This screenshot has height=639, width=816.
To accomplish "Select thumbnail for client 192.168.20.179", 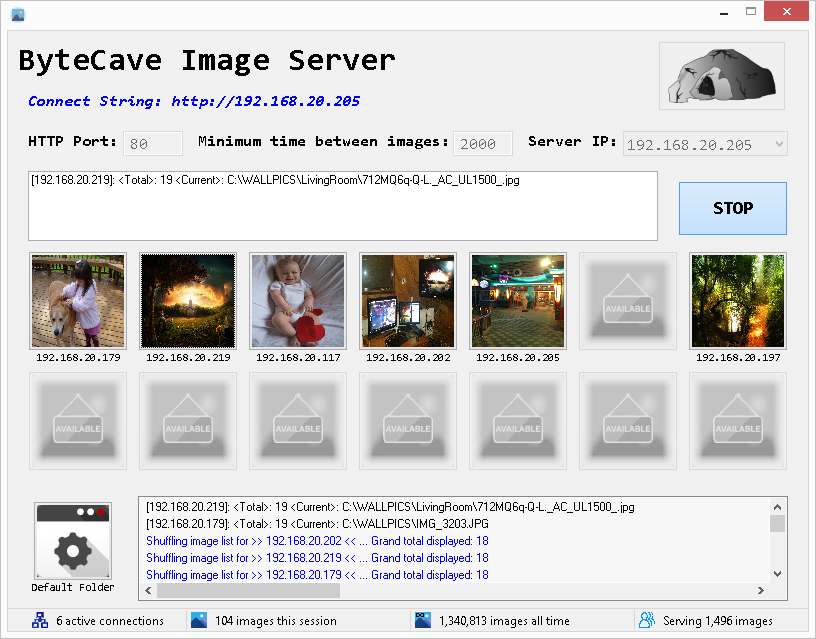I will click(78, 301).
